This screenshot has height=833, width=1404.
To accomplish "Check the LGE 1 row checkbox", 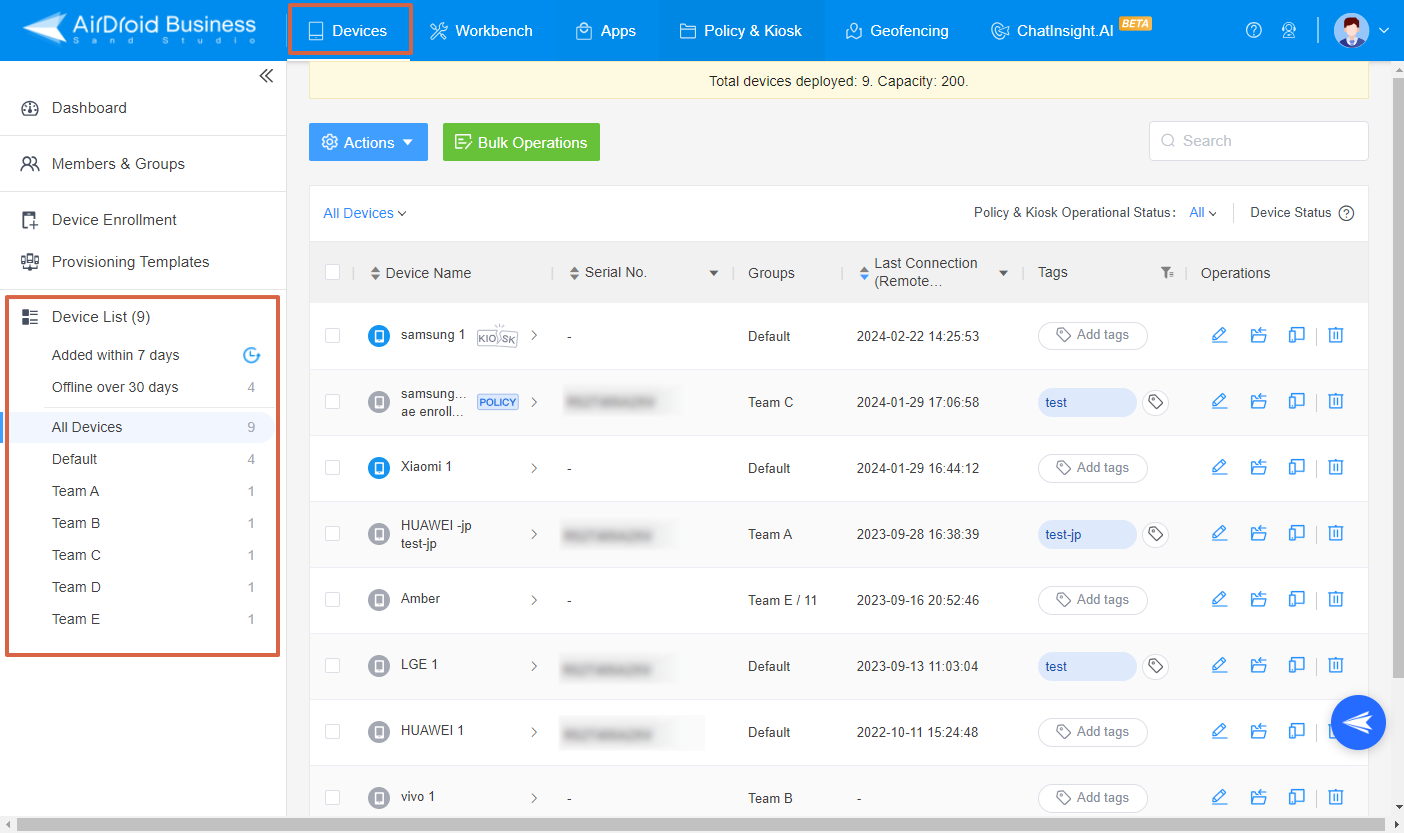I will tap(333, 666).
